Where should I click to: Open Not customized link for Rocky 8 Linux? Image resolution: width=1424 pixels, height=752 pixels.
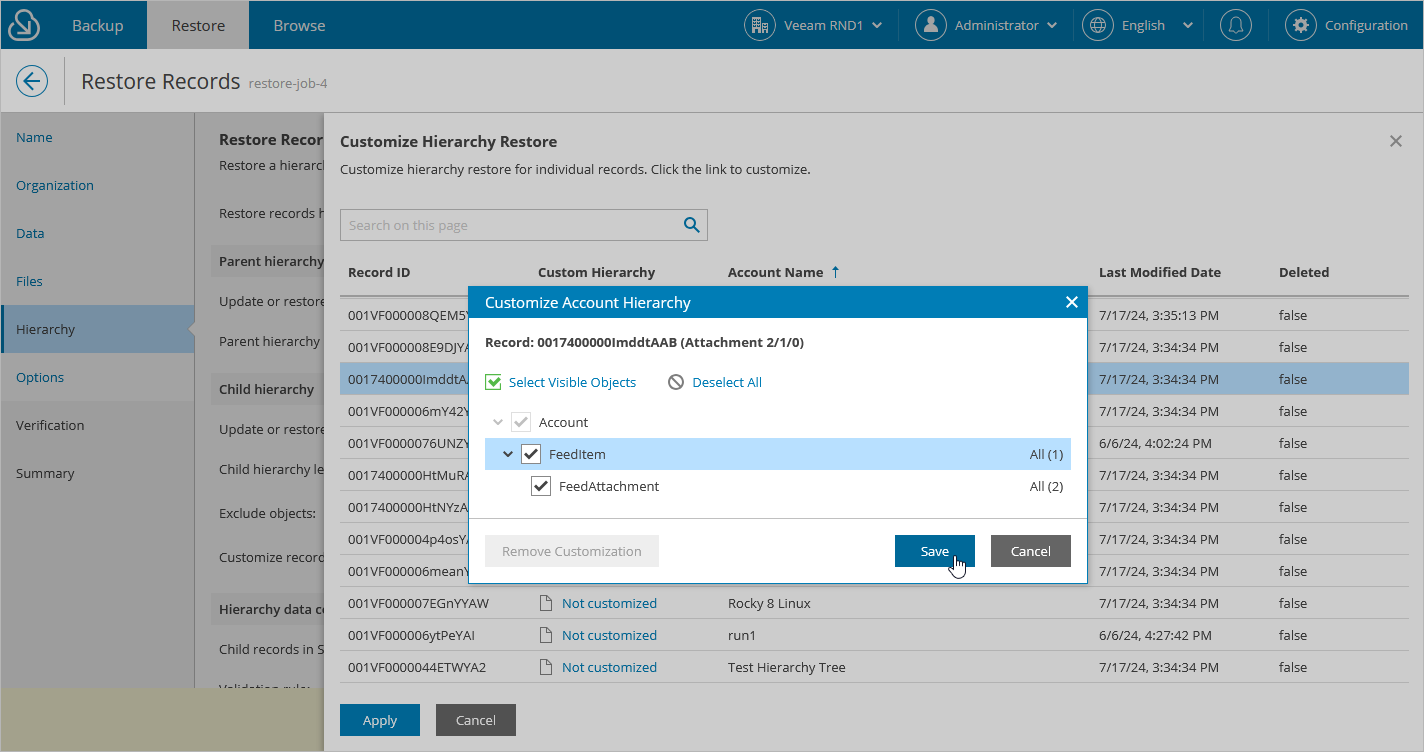[609, 603]
